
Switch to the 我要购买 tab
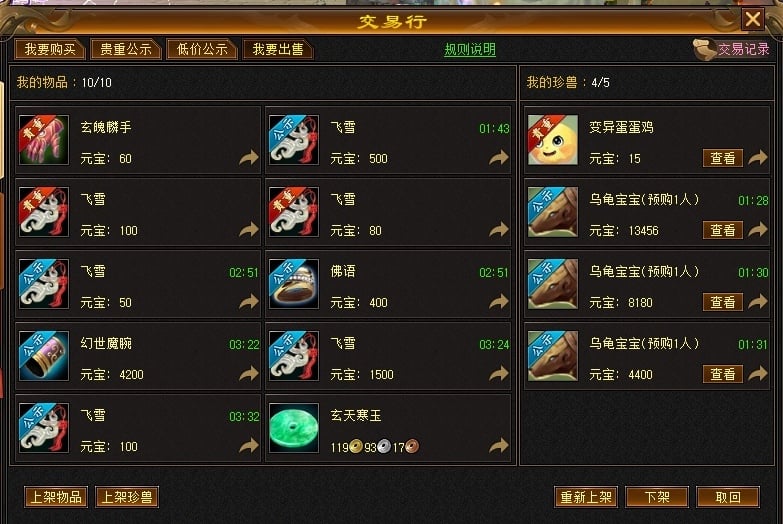point(50,49)
